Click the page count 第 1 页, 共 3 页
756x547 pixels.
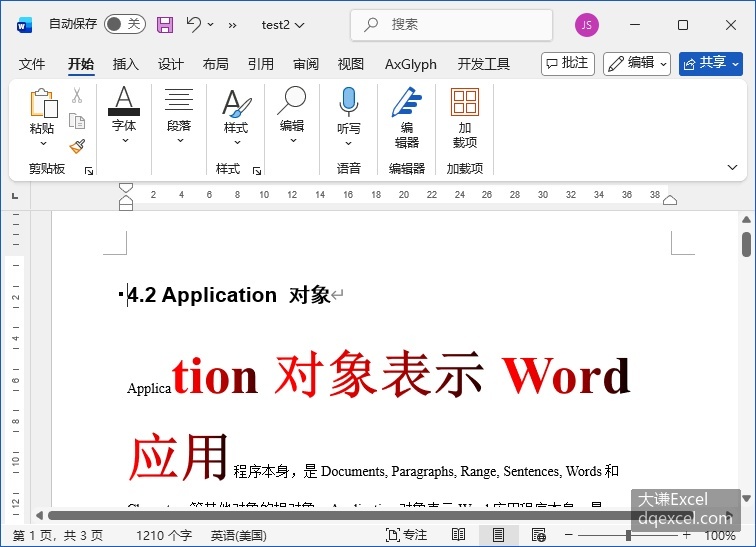(x=57, y=535)
